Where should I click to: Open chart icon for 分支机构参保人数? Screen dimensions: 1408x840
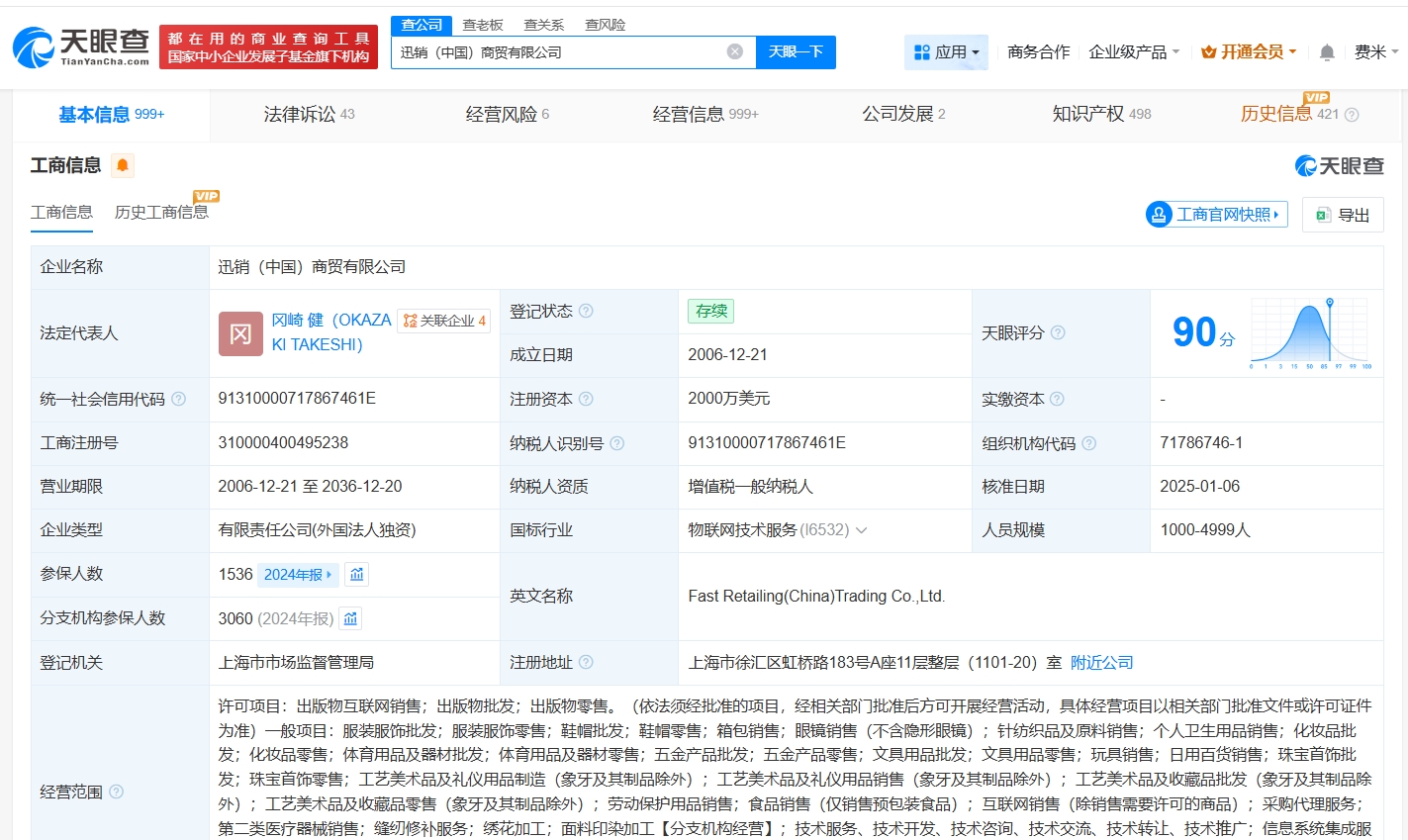pyautogui.click(x=350, y=618)
